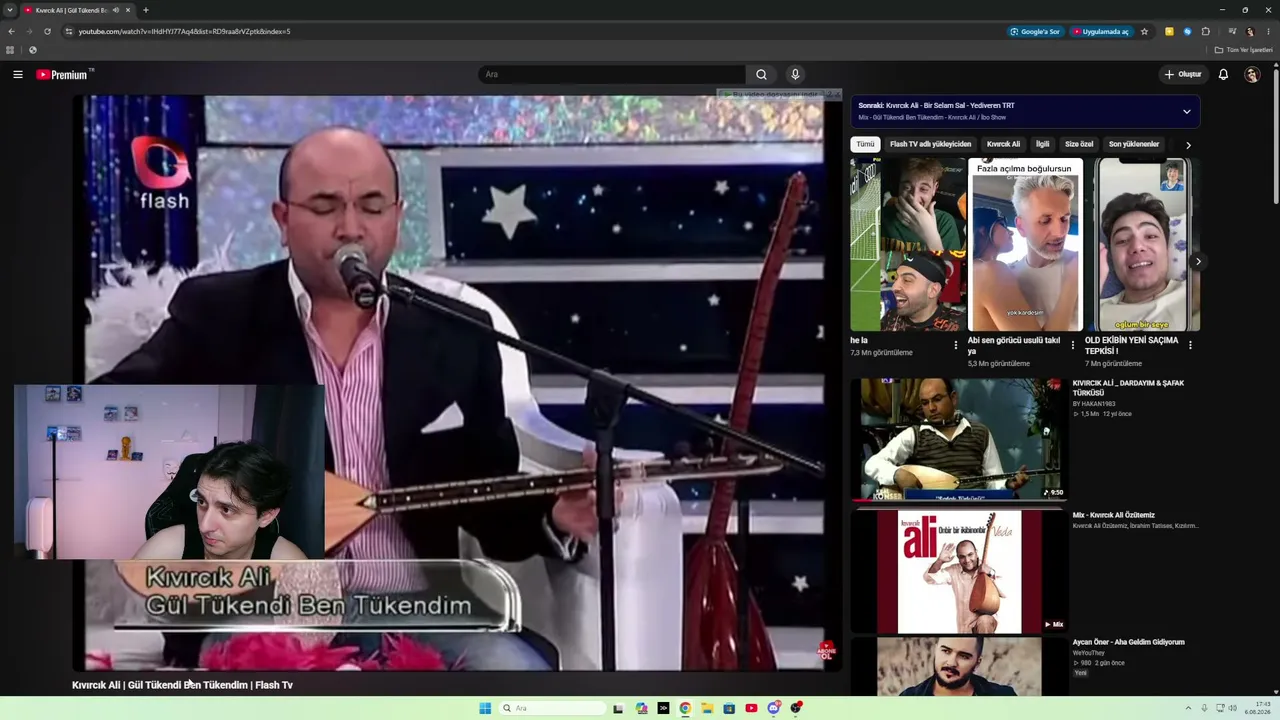Select the Kıvırcık Ali filter chip

(x=1003, y=144)
